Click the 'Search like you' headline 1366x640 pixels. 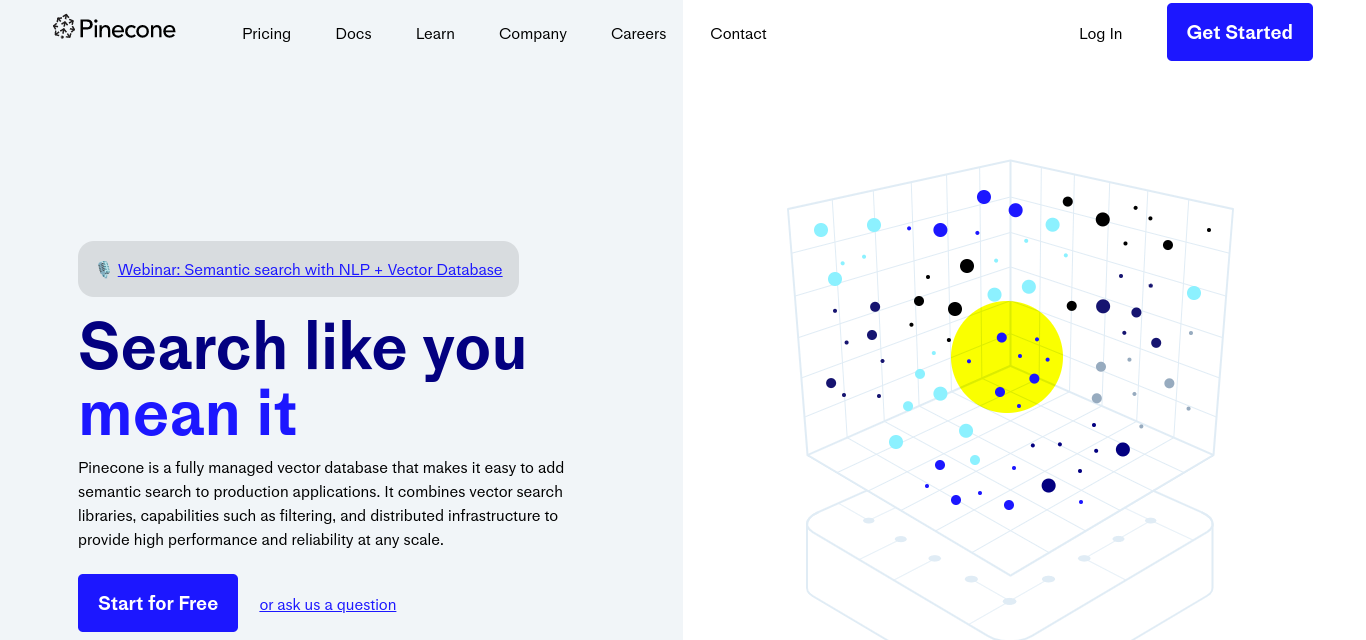(x=302, y=347)
